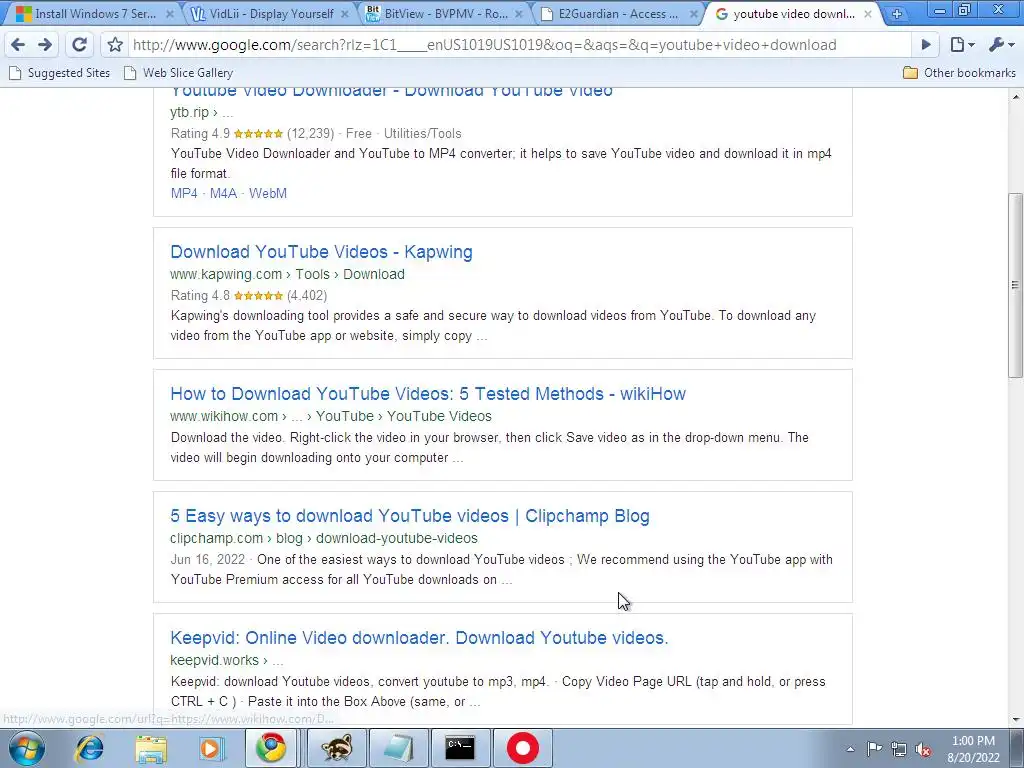Viewport: 1024px width, 768px height.
Task: Open the wrench settings menu
Action: (x=1001, y=44)
